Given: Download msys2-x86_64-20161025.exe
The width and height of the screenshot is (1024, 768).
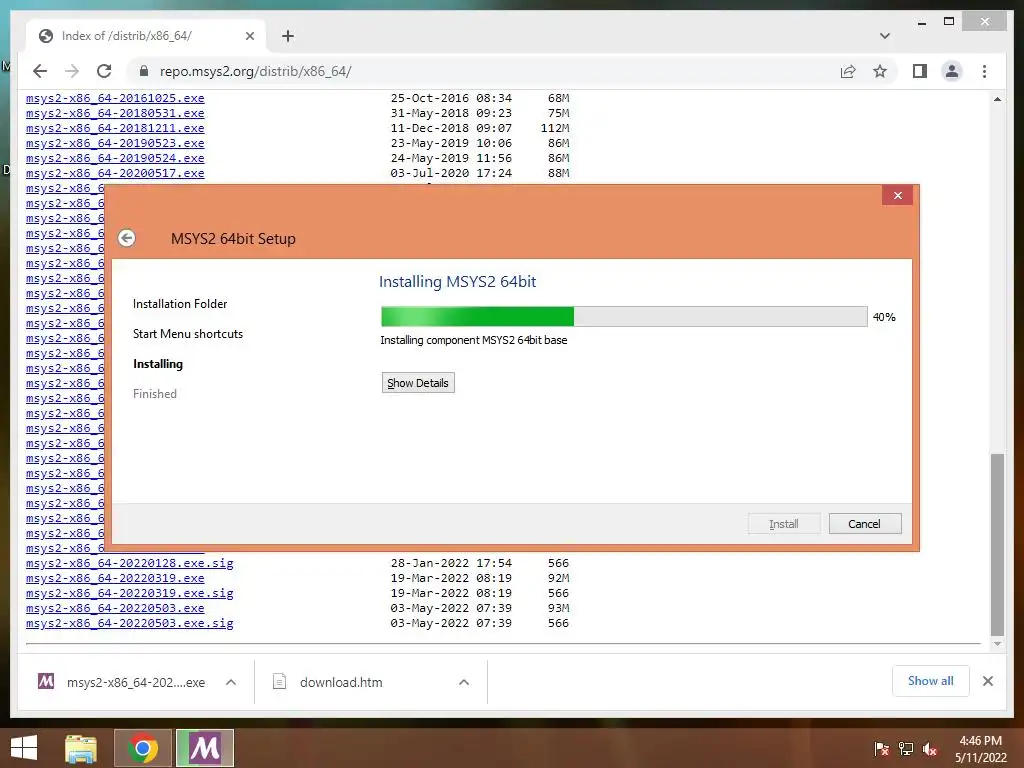Looking at the screenshot, I should (x=115, y=98).
